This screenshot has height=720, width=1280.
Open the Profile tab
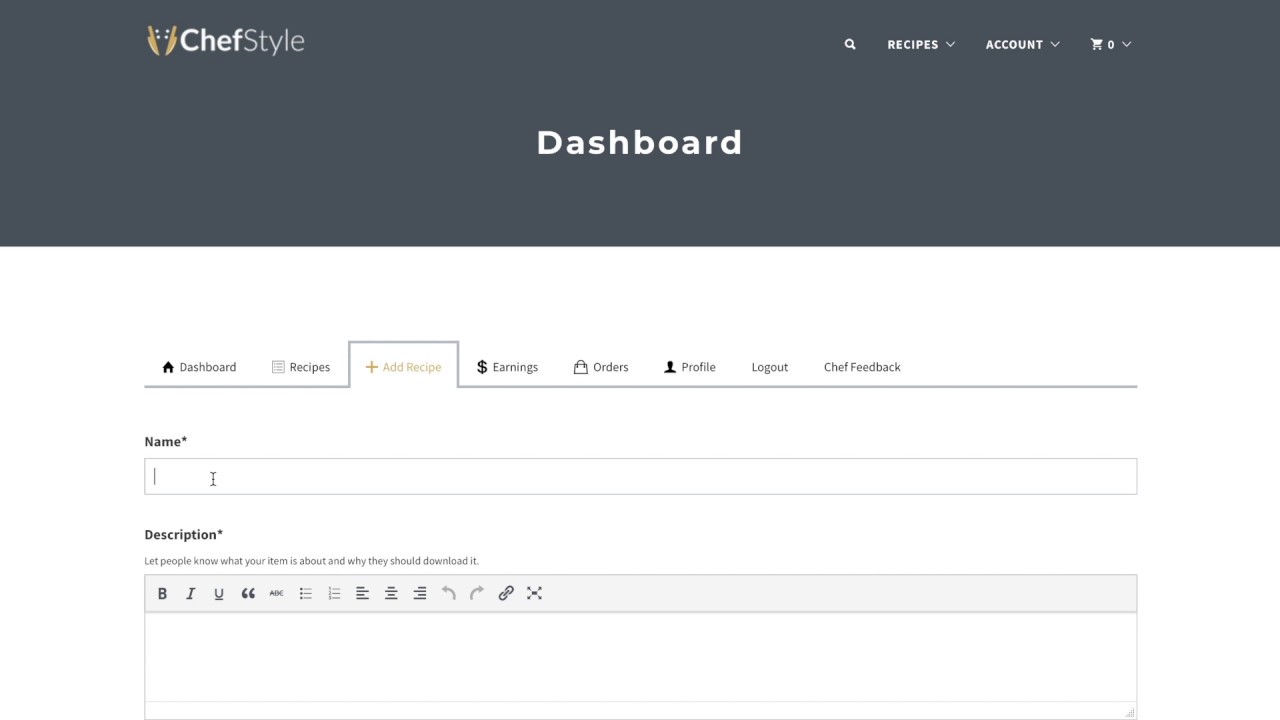(x=690, y=367)
